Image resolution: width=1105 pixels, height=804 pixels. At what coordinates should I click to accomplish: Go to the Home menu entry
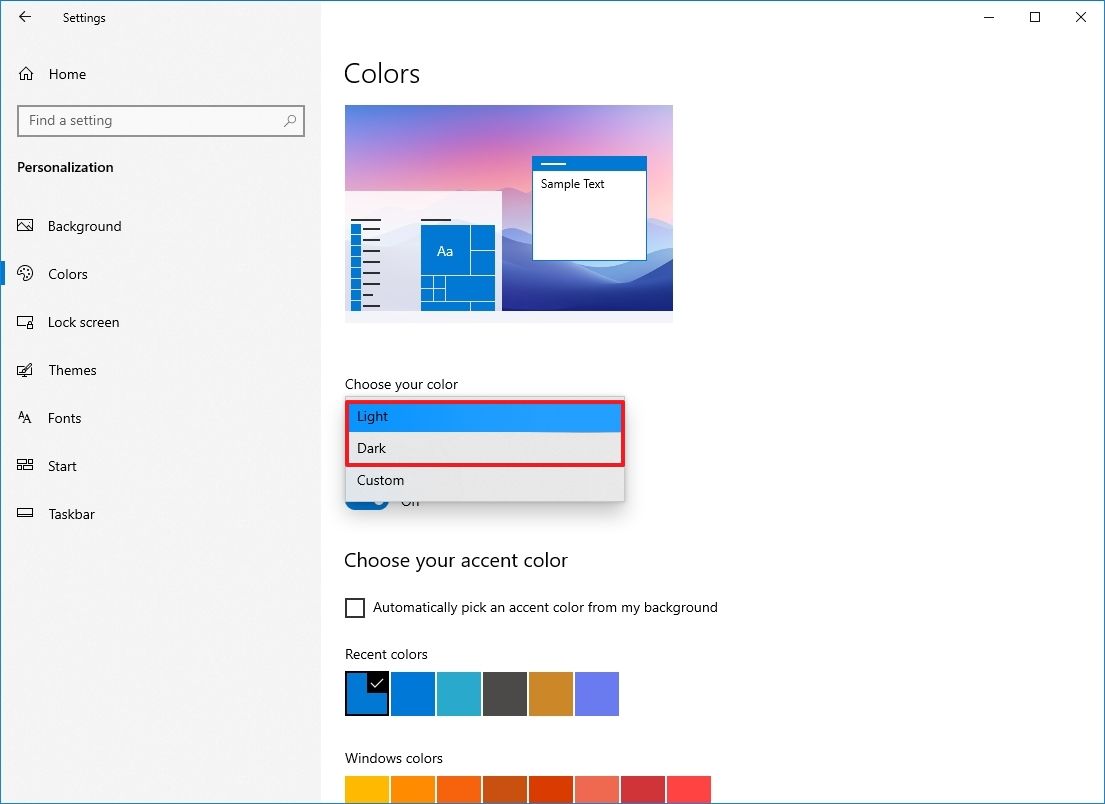coord(67,74)
